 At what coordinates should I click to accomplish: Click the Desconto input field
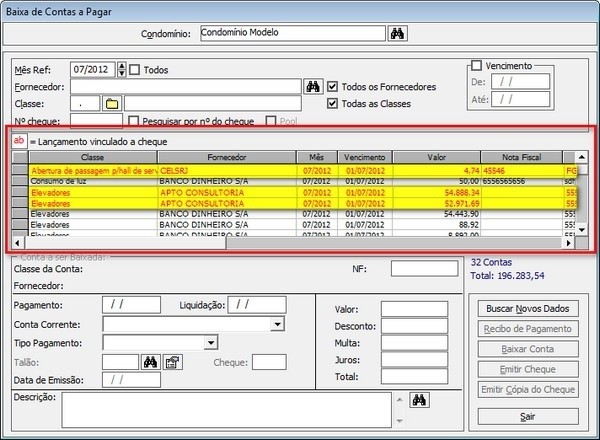click(414, 326)
